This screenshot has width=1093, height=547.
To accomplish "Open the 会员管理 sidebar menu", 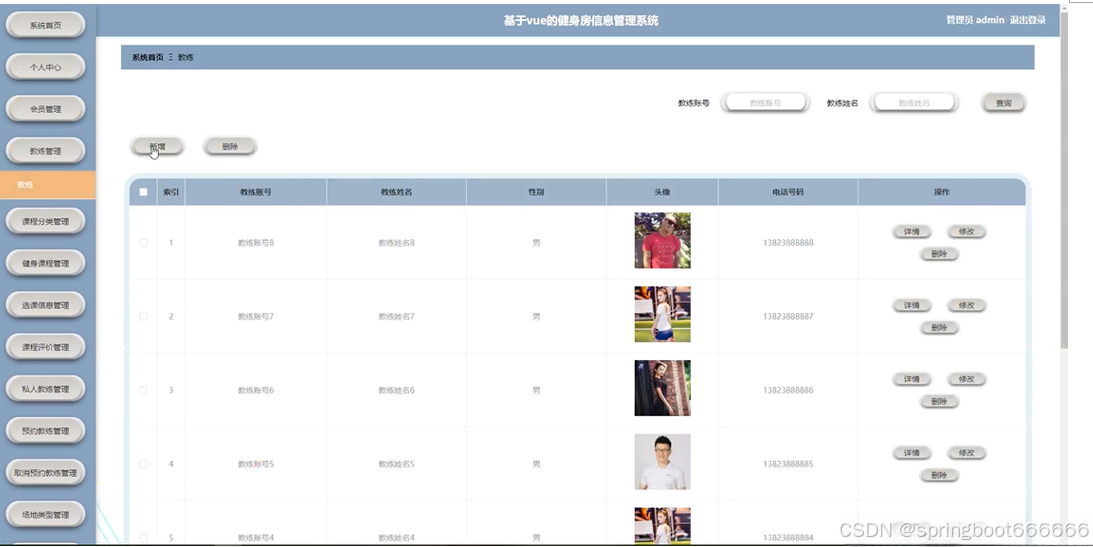I will pos(45,109).
